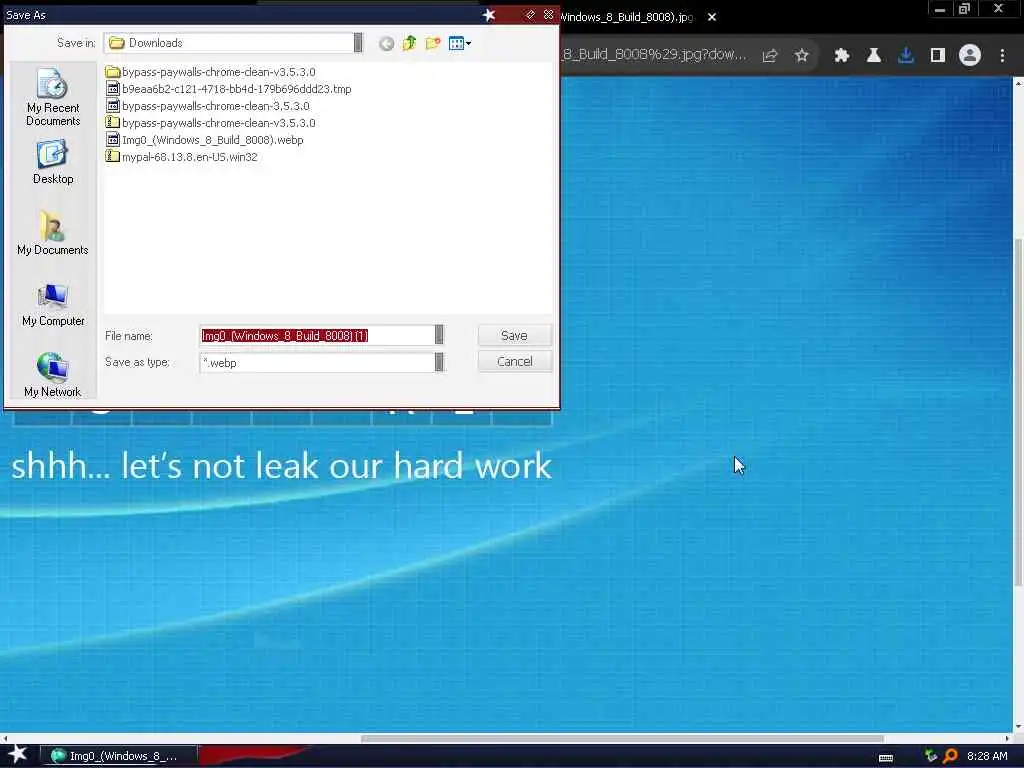This screenshot has height=768, width=1024.
Task: Select the bypass-paywalls-chrome-clean-3.5.3.0 file
Action: (x=208, y=106)
